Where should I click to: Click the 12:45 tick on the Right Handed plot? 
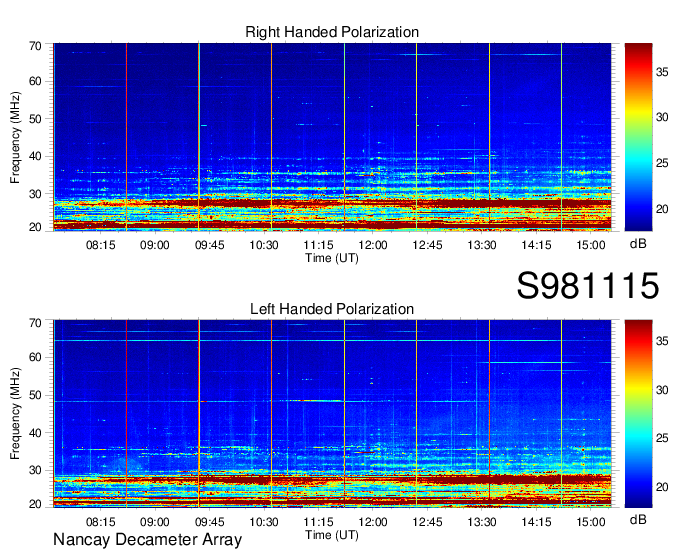point(428,245)
